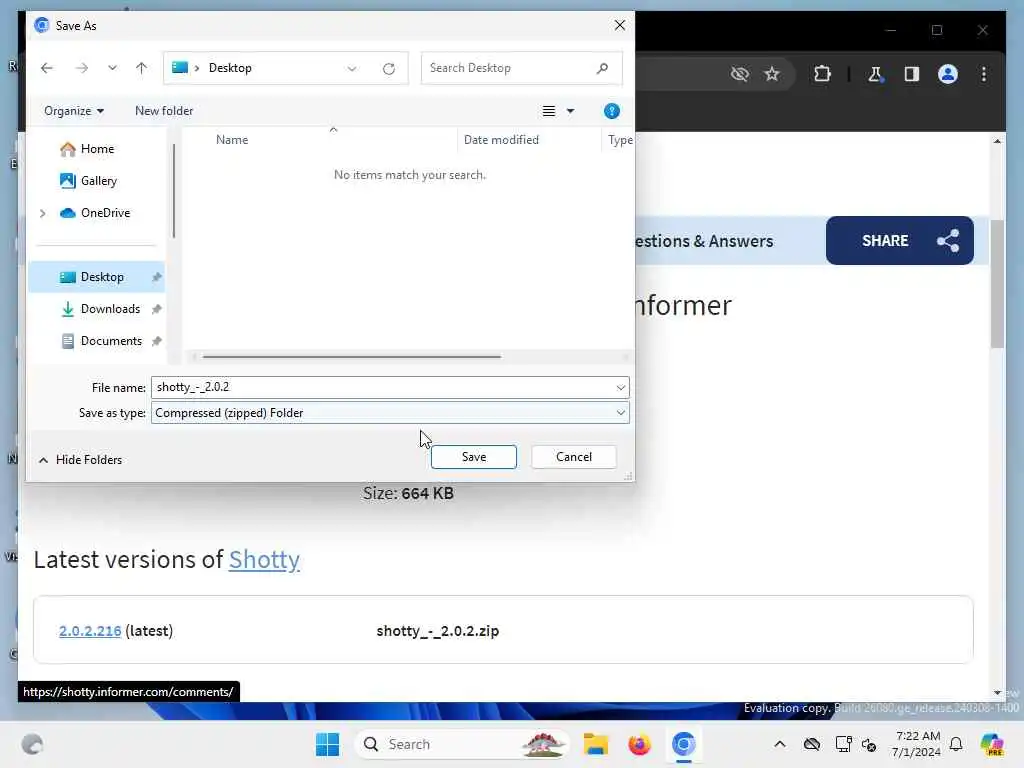Bookmark this page with star icon
Image resolution: width=1024 pixels, height=768 pixels.
pyautogui.click(x=771, y=74)
